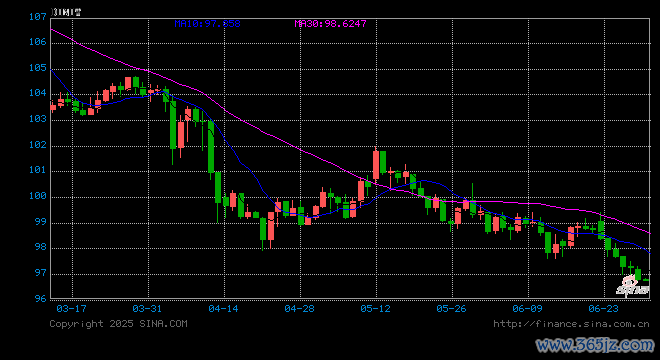The image size is (660, 360).
Task: Click the 100 price axis label
Action: 37,196
